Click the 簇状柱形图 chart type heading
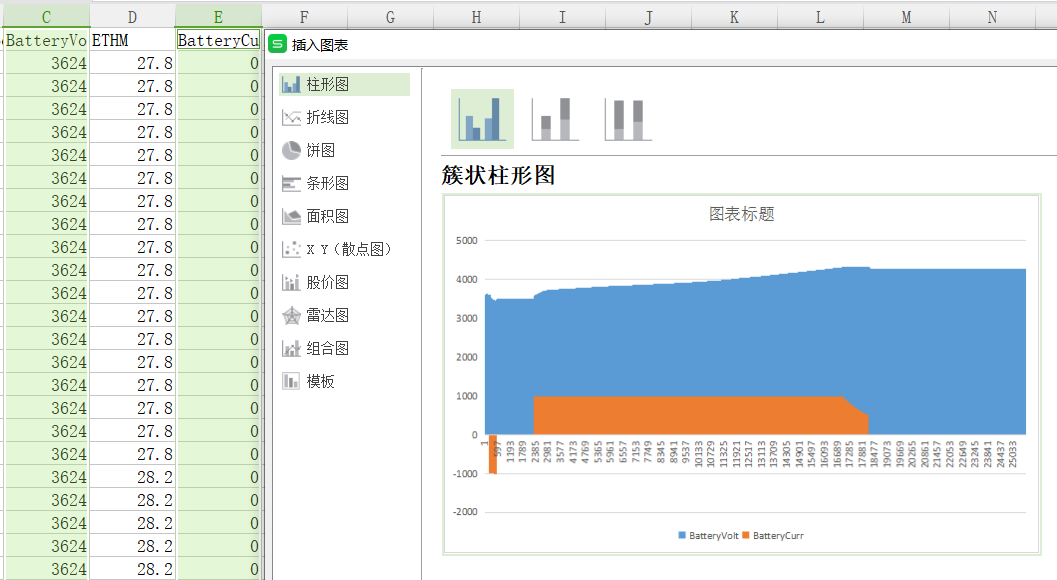The width and height of the screenshot is (1057, 580). tap(498, 175)
